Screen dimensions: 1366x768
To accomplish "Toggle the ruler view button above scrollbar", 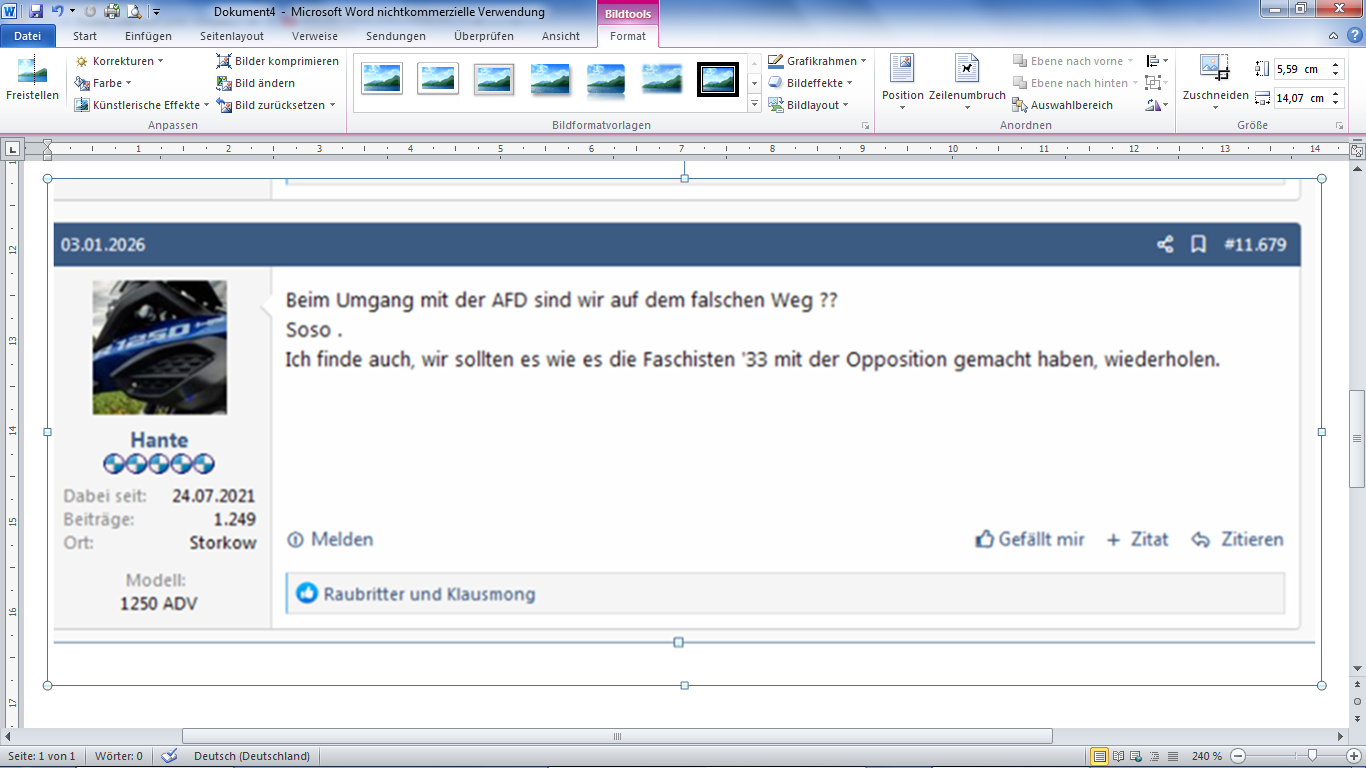I will pos(1357,152).
